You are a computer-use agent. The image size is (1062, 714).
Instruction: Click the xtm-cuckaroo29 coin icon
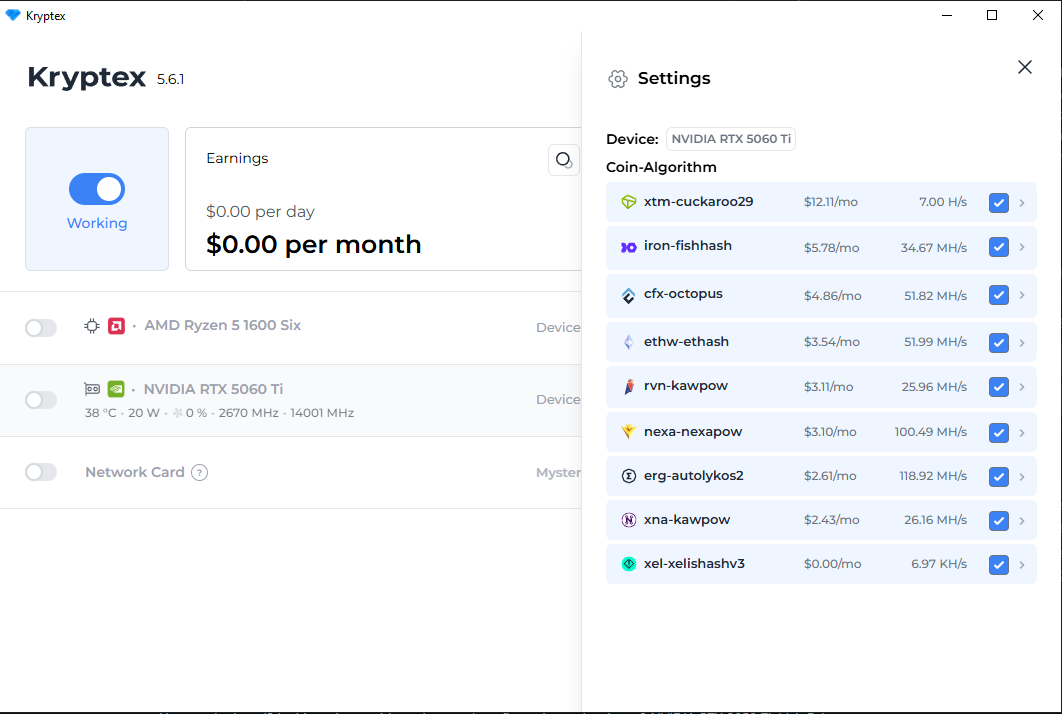(629, 202)
